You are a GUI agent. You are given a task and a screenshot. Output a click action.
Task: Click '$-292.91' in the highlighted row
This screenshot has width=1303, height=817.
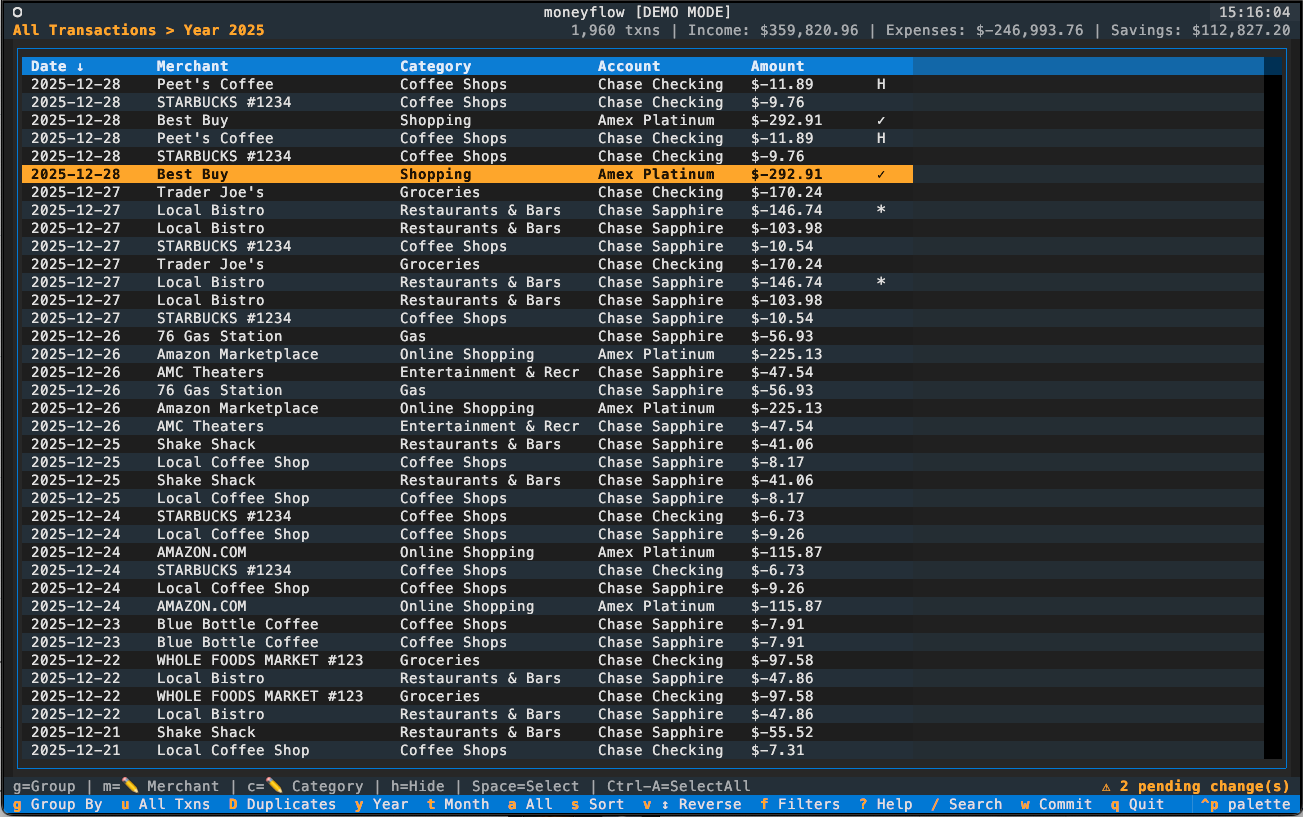[x=787, y=174]
